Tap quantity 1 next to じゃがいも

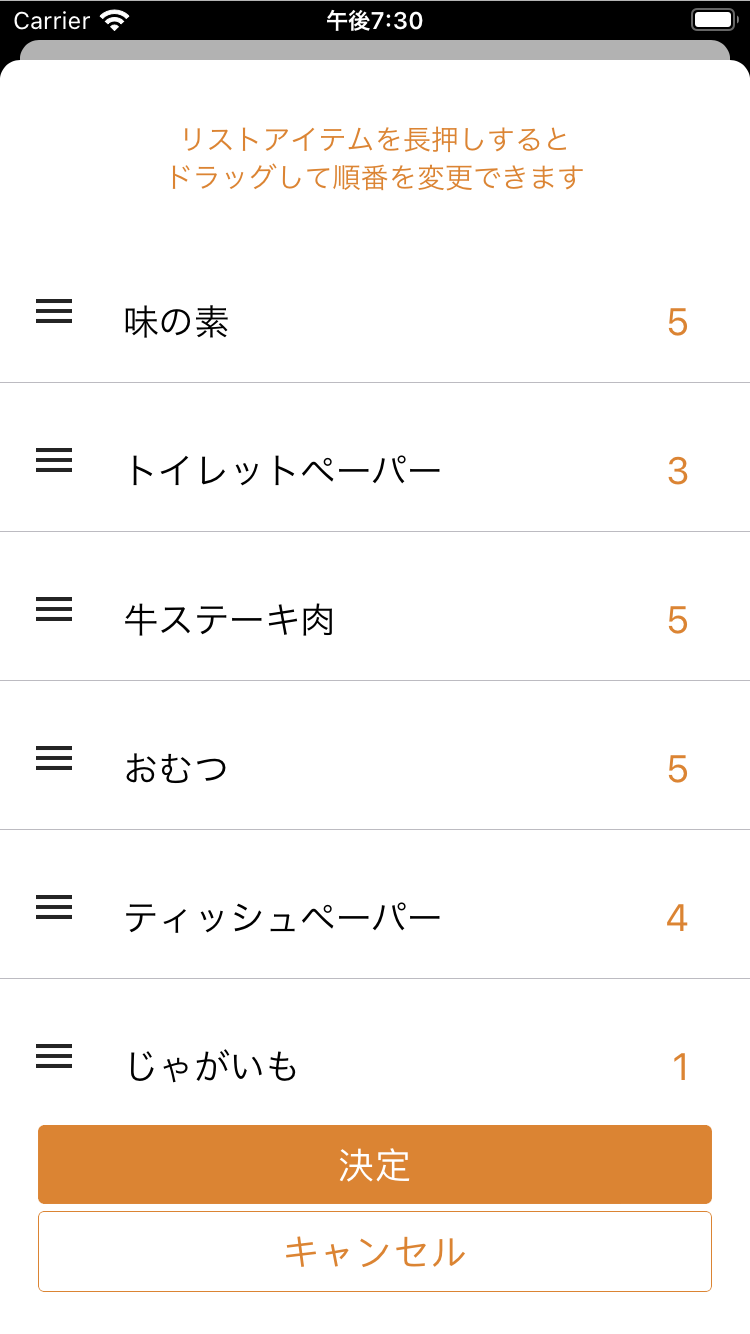680,1067
